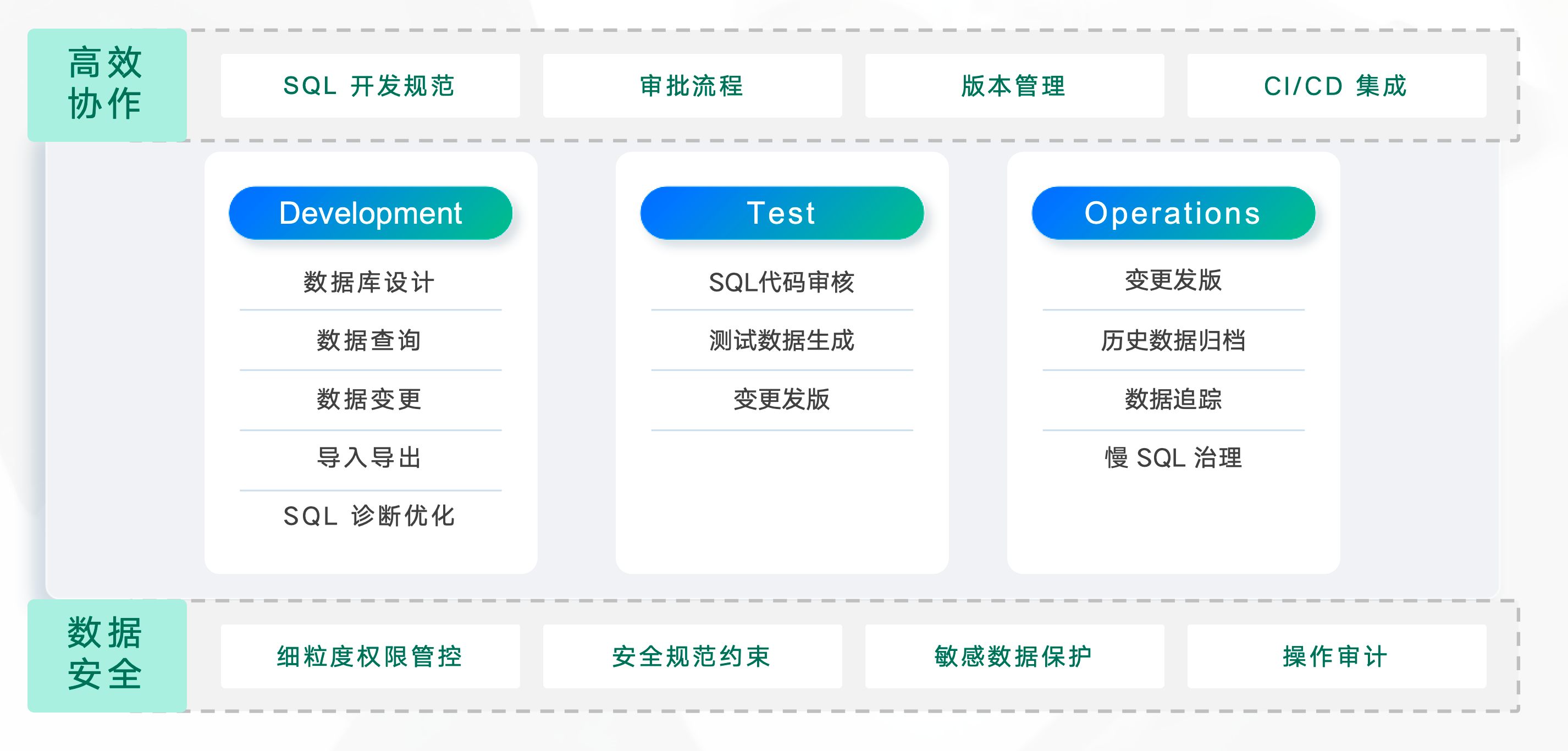Viewport: 1568px width, 751px height.
Task: Select the 细粒度权限管控 box
Action: click(x=370, y=656)
